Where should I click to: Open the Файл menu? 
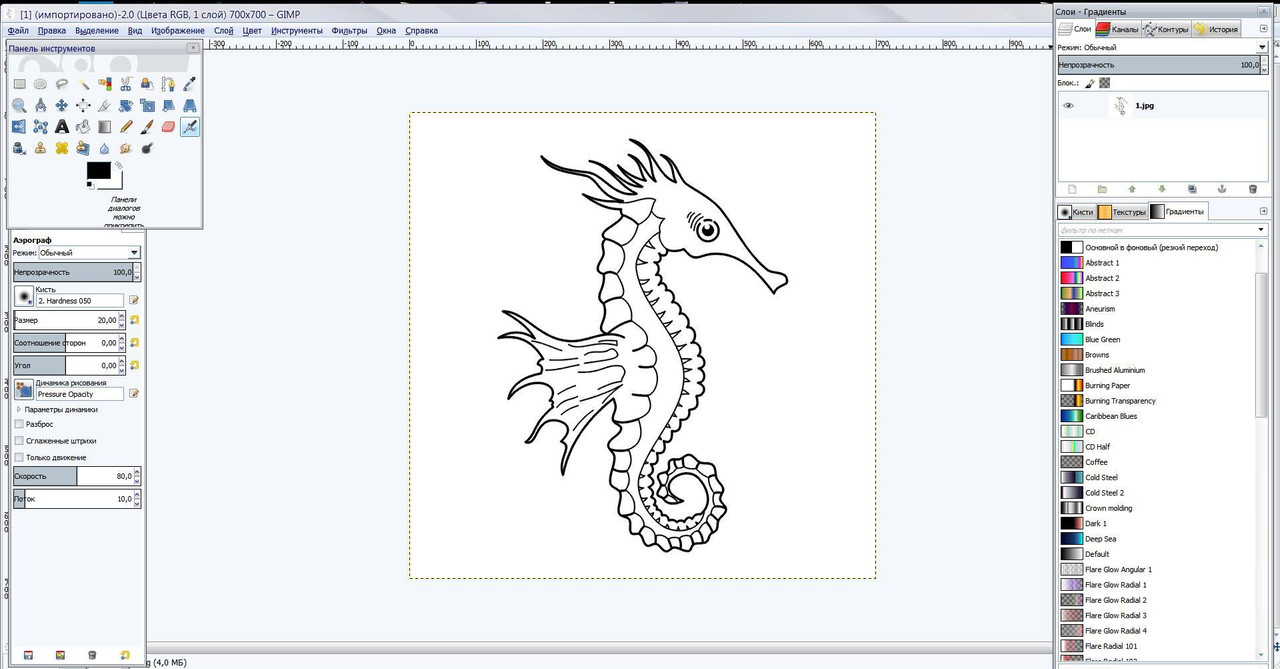click(x=18, y=31)
